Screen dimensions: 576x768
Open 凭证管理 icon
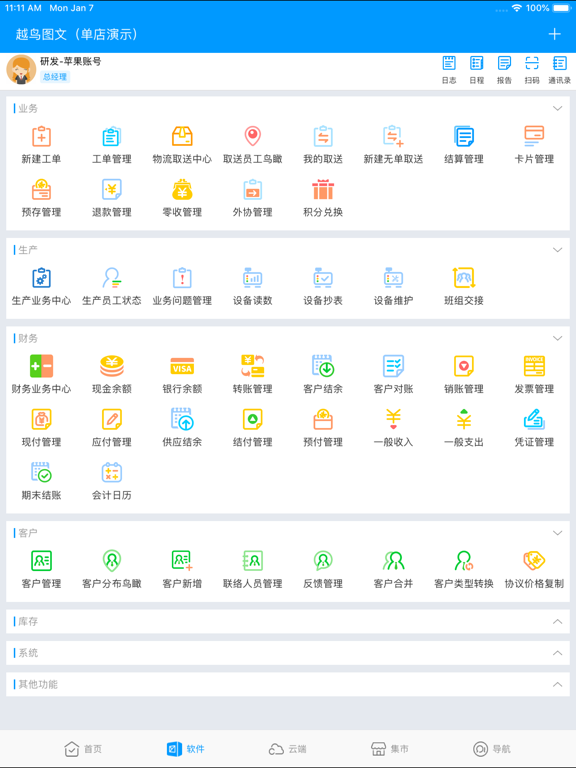click(x=534, y=420)
